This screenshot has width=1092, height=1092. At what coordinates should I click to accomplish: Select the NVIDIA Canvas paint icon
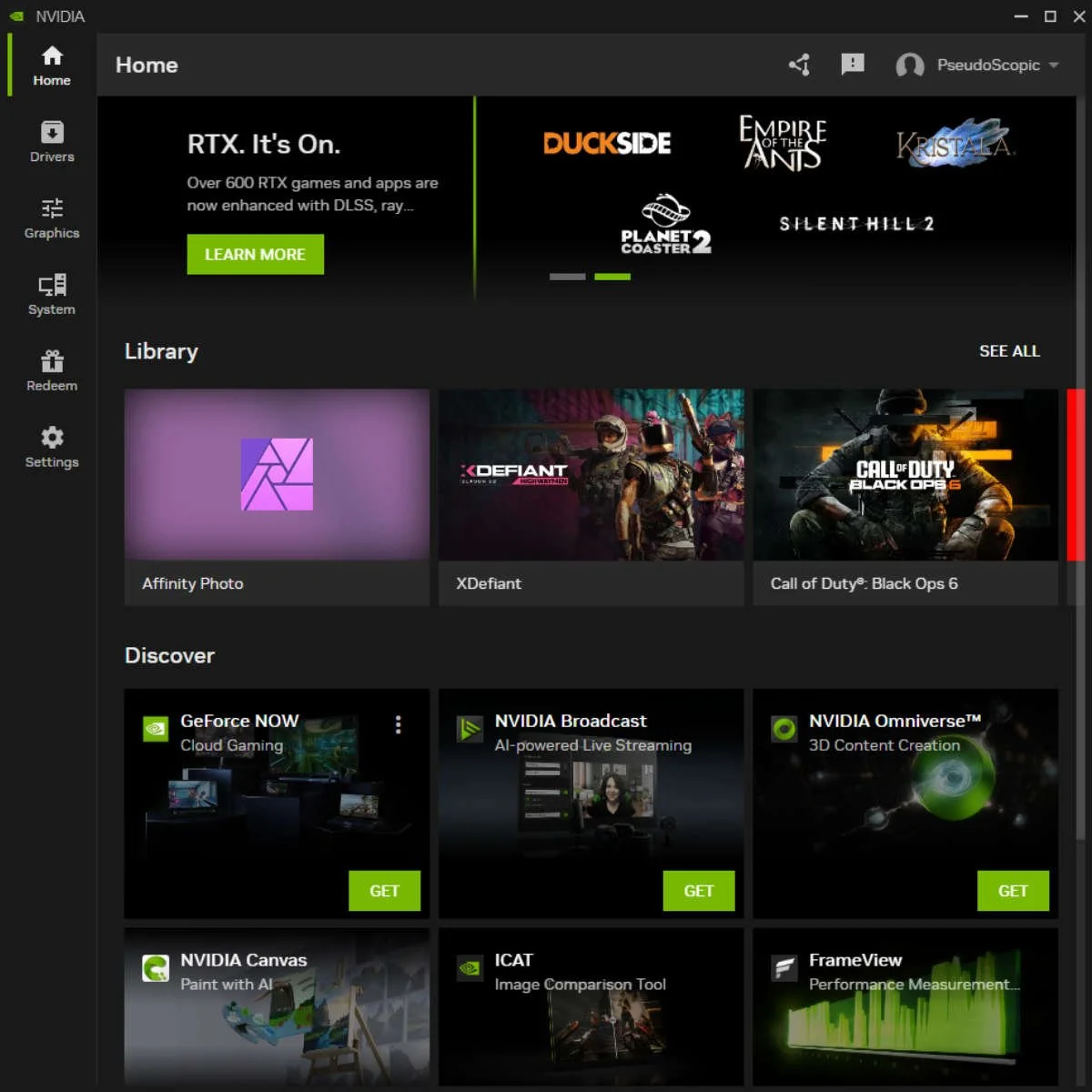point(155,967)
